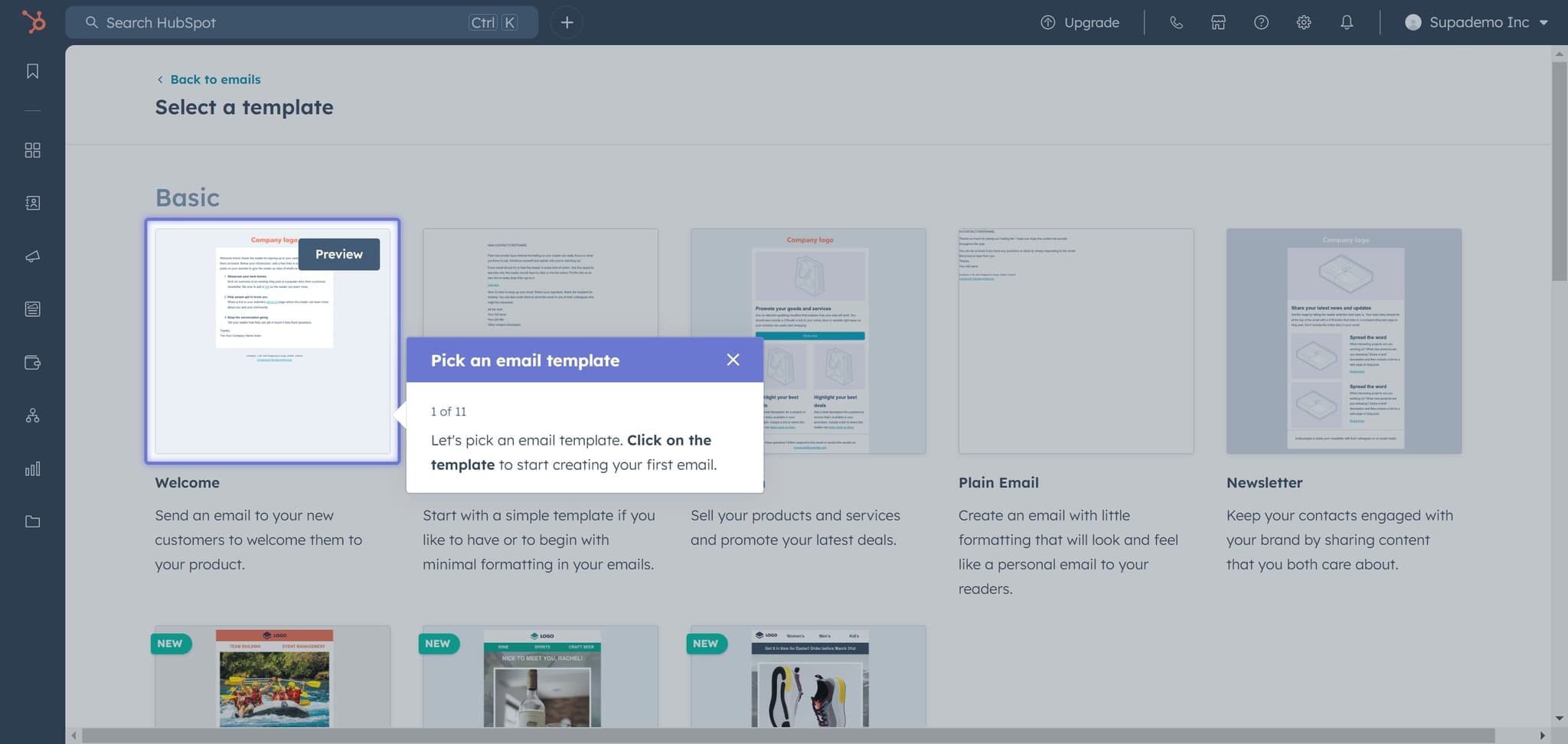The height and width of the screenshot is (744, 1568).
Task: Open the Marketing megaphone icon in sidebar
Action: 32,256
